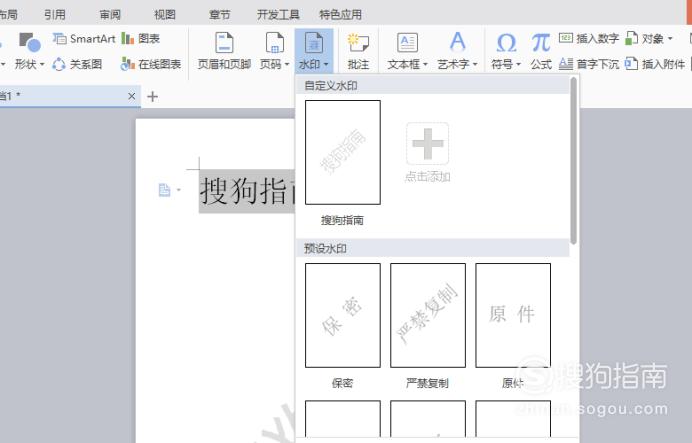Viewport: 692px width, 443px height.
Task: Switch to the 视图 tab
Action: 165,15
